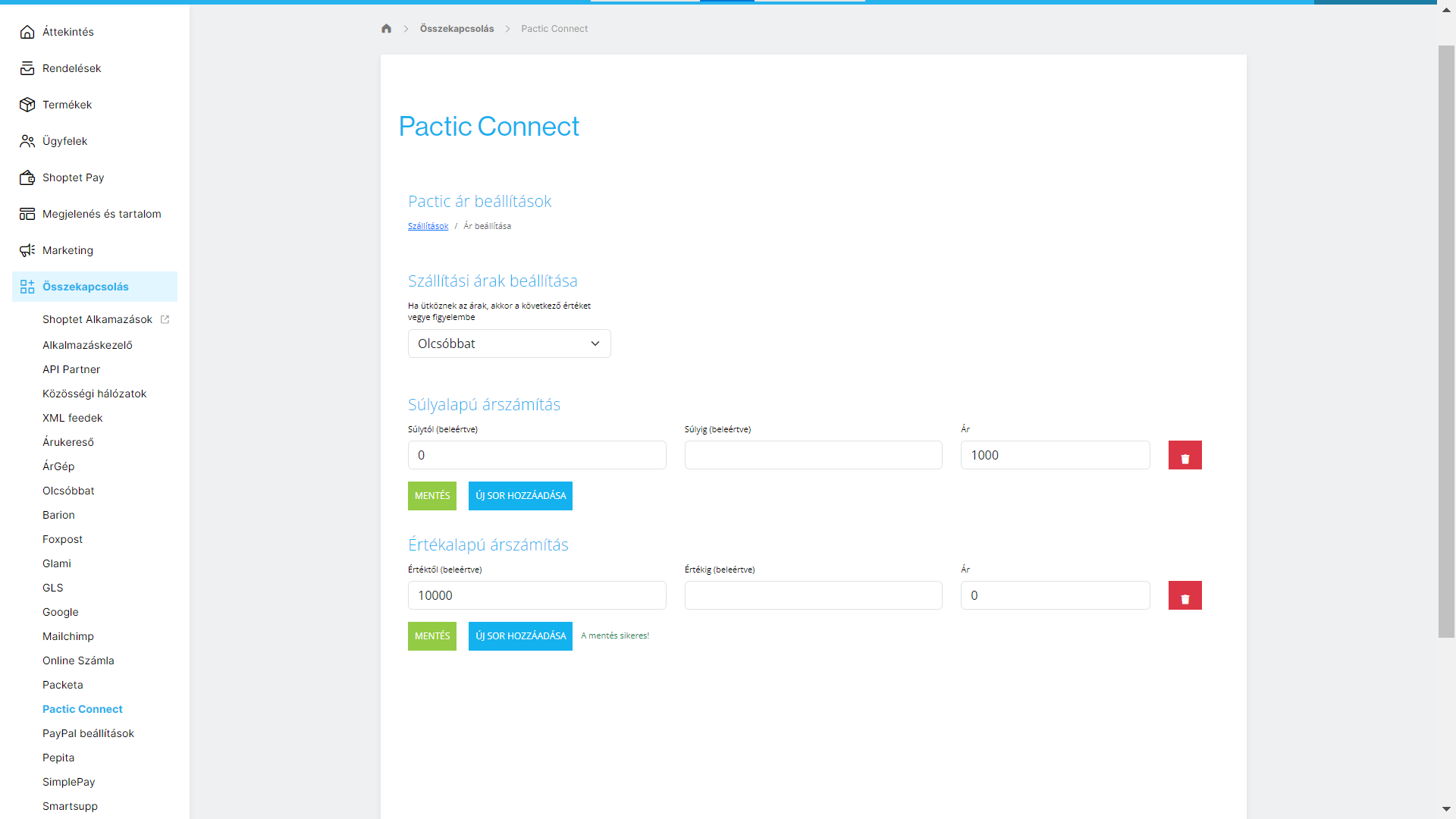Open Google submenu item
The image size is (1456, 819).
tap(61, 612)
